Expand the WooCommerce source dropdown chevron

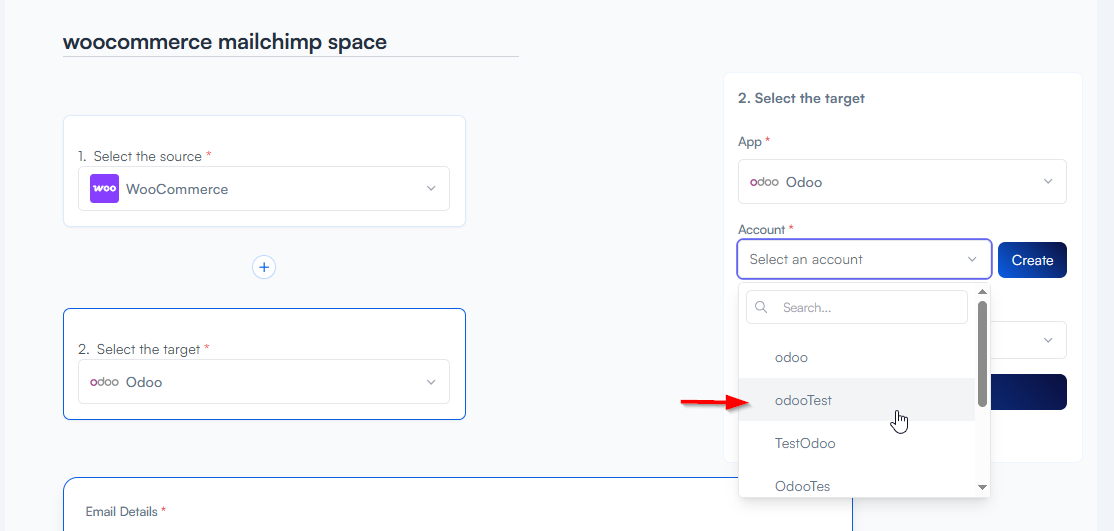coord(431,189)
